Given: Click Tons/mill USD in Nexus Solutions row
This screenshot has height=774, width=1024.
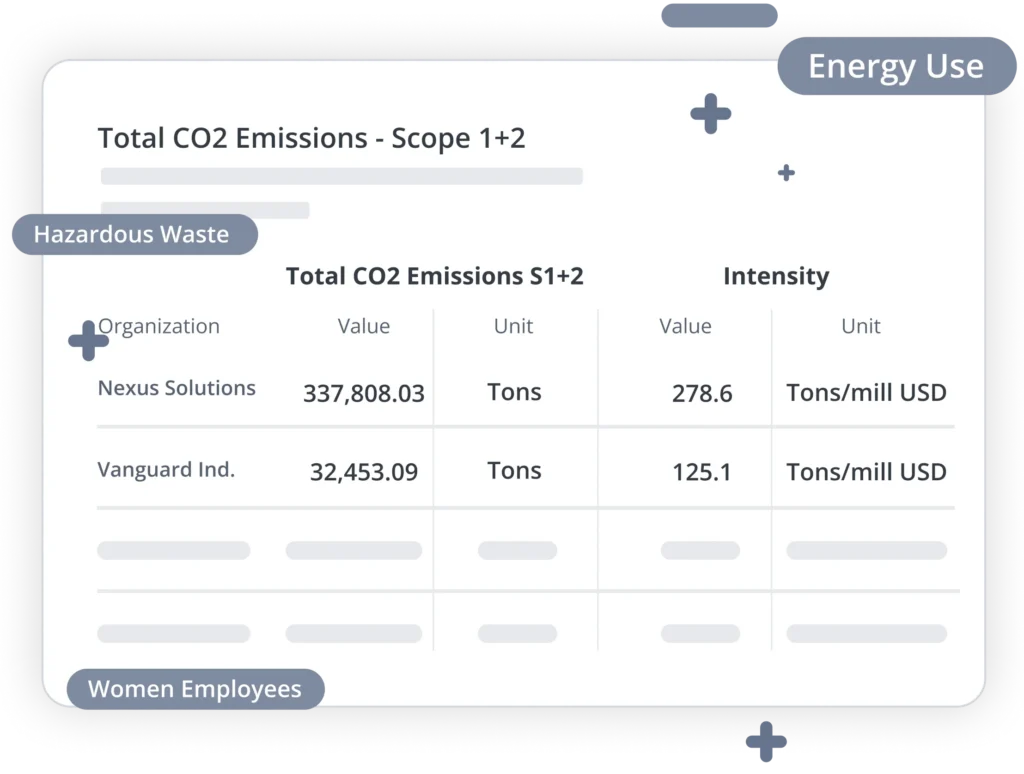Looking at the screenshot, I should (866, 393).
